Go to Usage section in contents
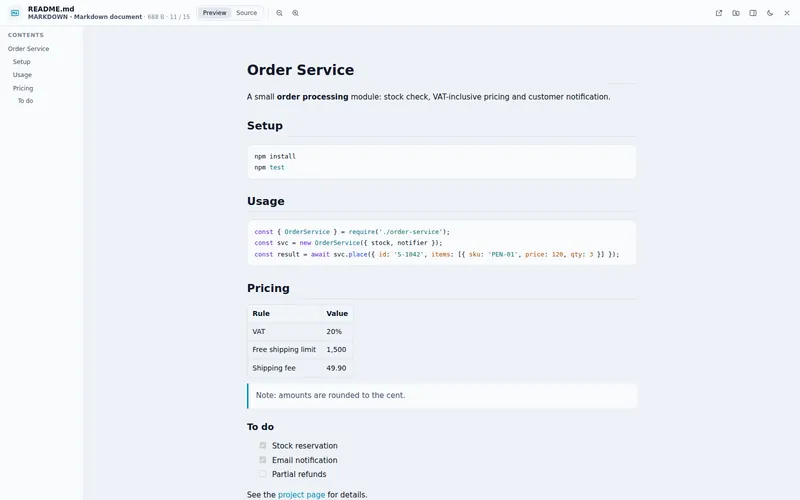Viewport: 800px width, 500px height. 22,75
